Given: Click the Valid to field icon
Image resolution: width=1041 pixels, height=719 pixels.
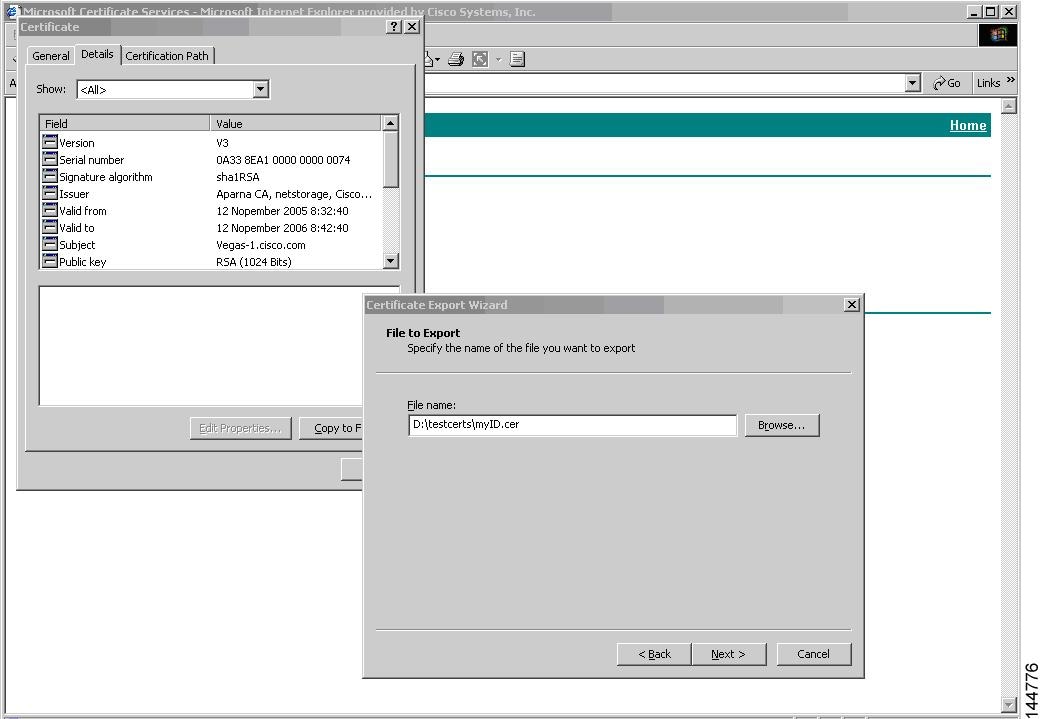Looking at the screenshot, I should click(50, 227).
